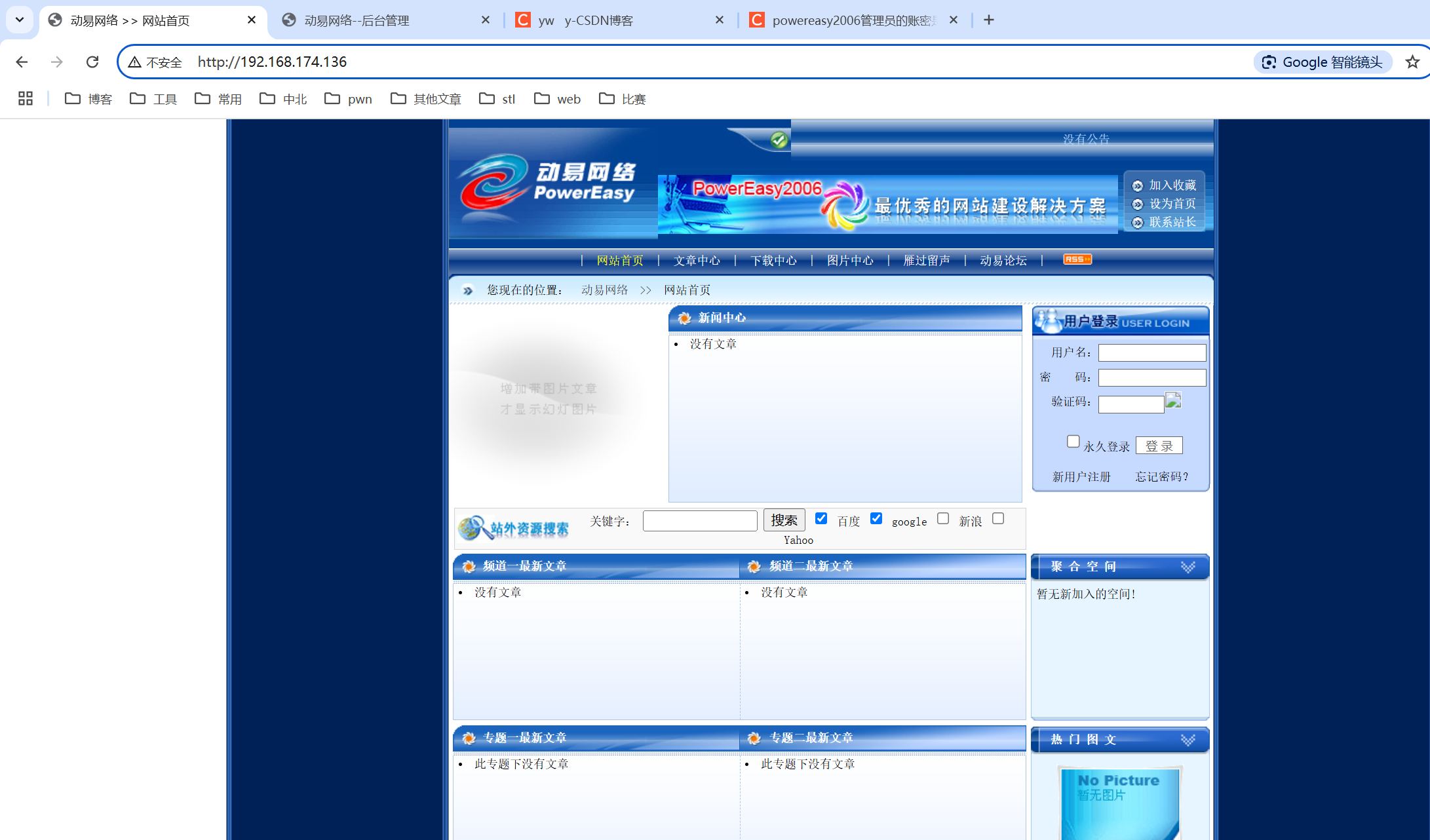Open 下载中心 in navigation menu
The height and width of the screenshot is (840, 1430).
click(773, 260)
